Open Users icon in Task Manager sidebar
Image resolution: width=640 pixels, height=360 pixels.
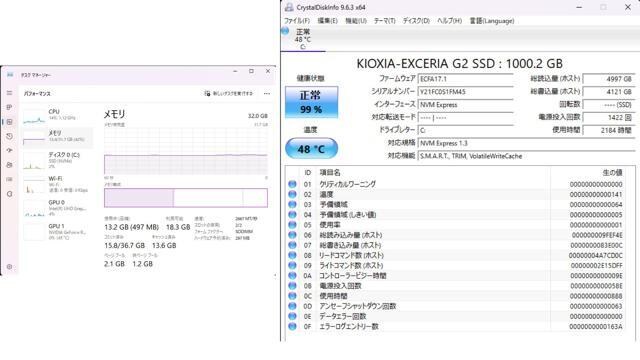9,165
